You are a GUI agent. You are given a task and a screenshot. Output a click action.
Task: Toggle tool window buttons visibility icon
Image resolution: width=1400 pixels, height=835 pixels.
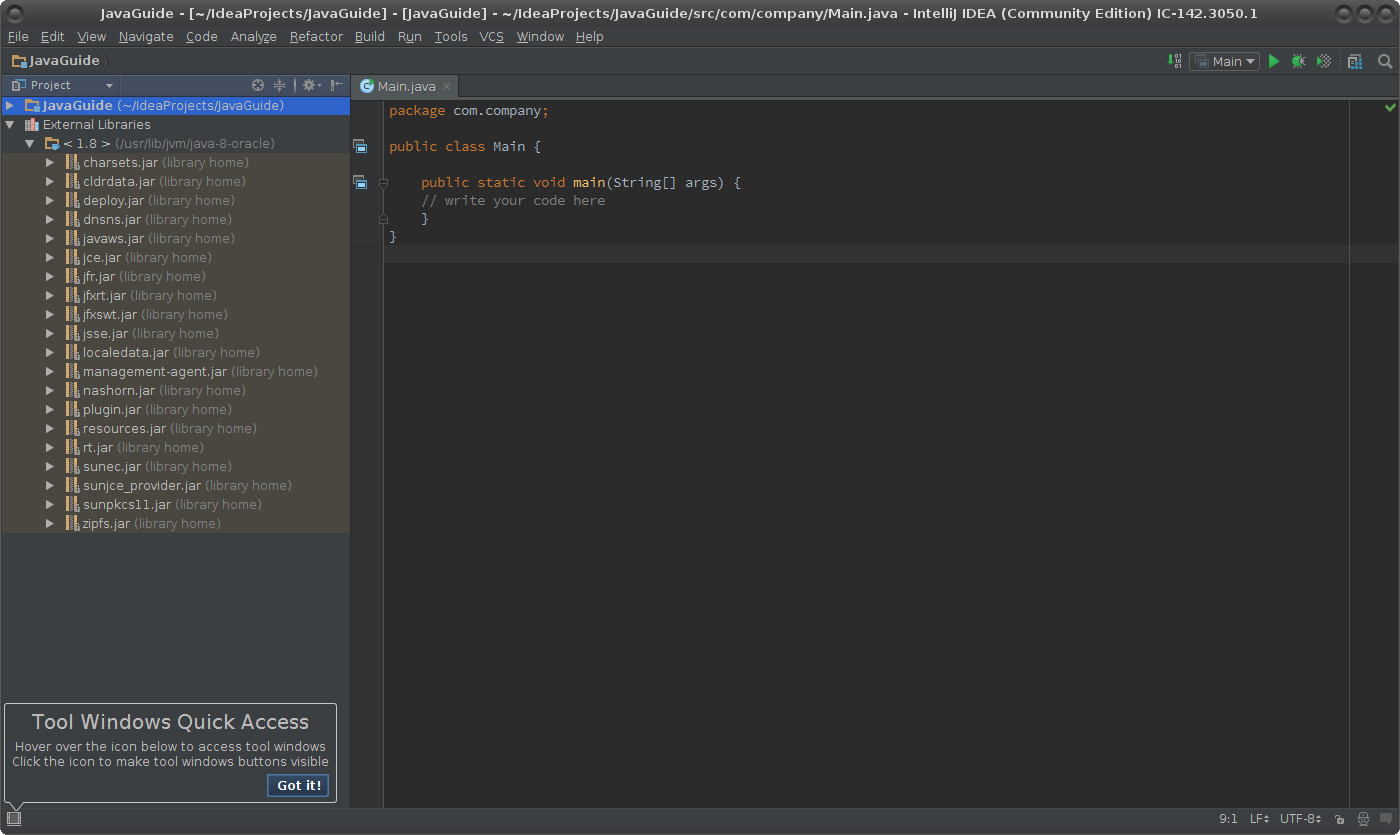pyautogui.click(x=14, y=818)
